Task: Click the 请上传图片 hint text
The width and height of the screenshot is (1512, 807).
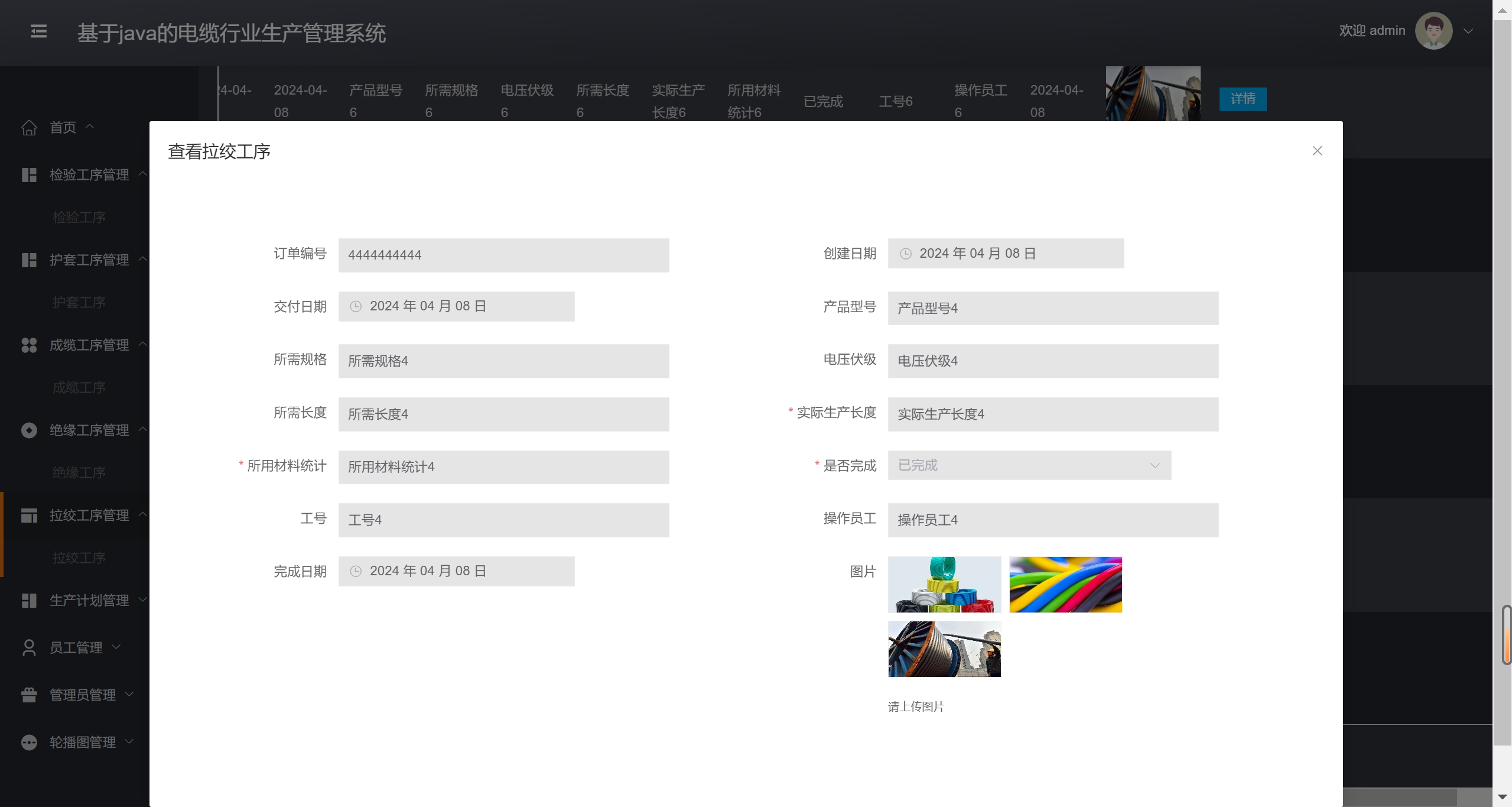Action: click(x=916, y=706)
